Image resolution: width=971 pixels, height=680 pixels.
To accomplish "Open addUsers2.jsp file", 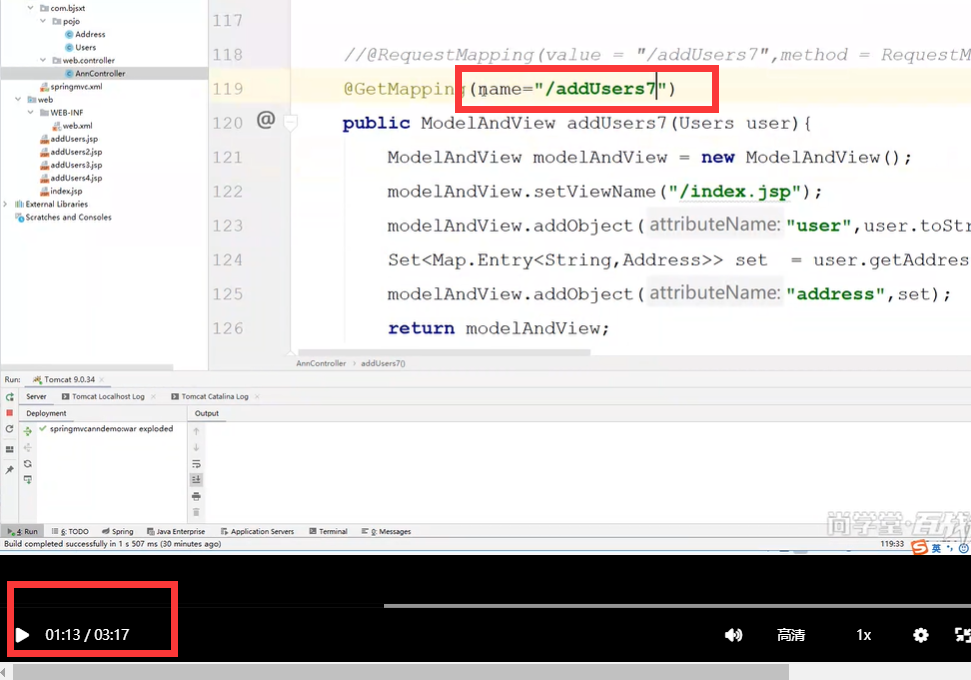I will point(71,152).
